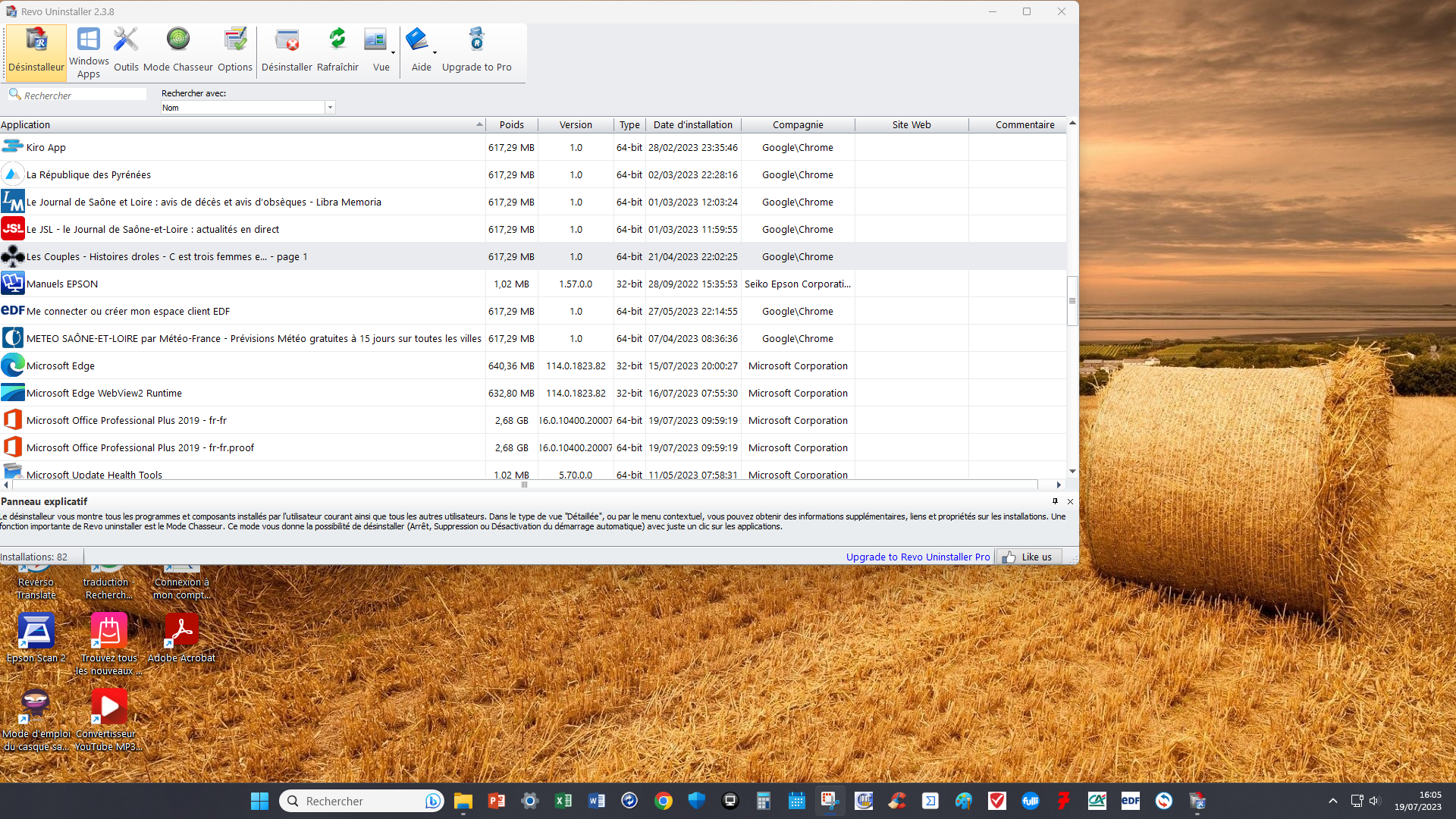Open the Options dialog
The image size is (1456, 819).
pyautogui.click(x=235, y=52)
